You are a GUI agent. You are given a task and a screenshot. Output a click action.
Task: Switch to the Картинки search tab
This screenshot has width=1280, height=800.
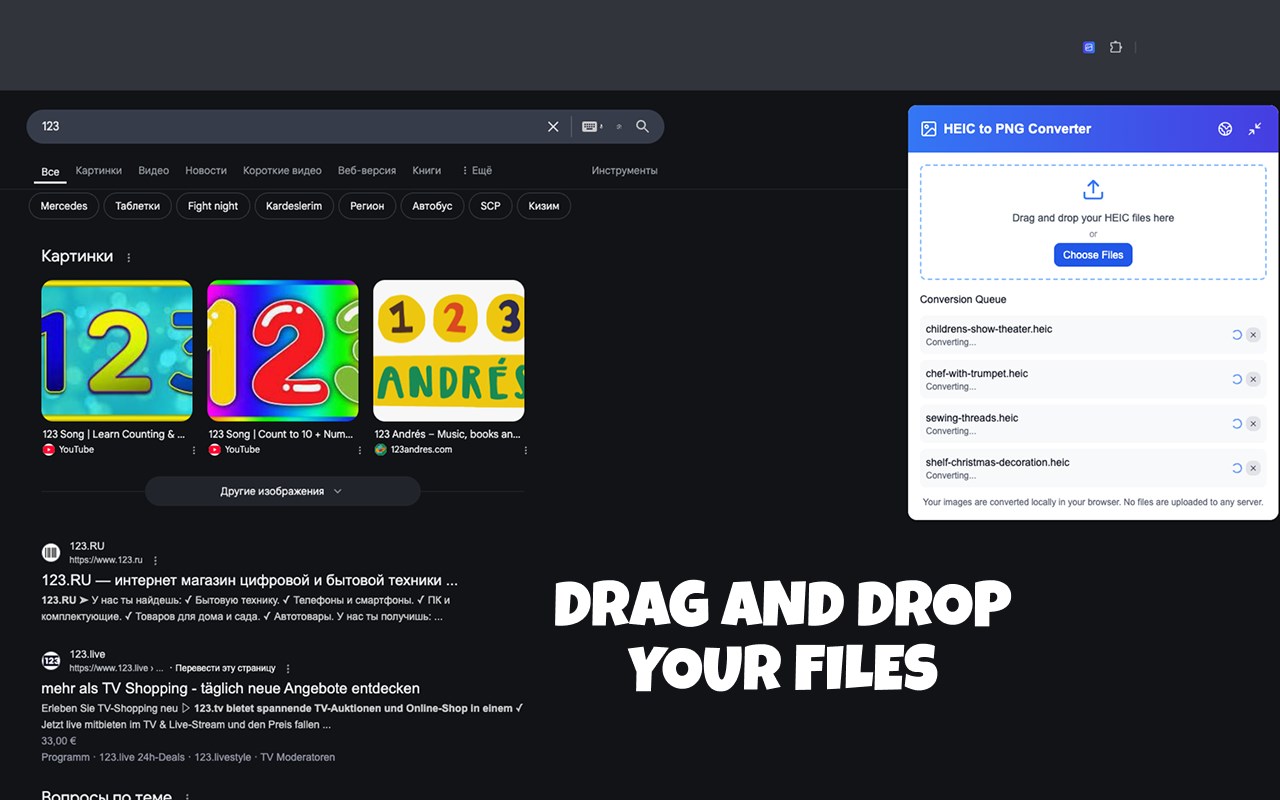pyautogui.click(x=99, y=171)
